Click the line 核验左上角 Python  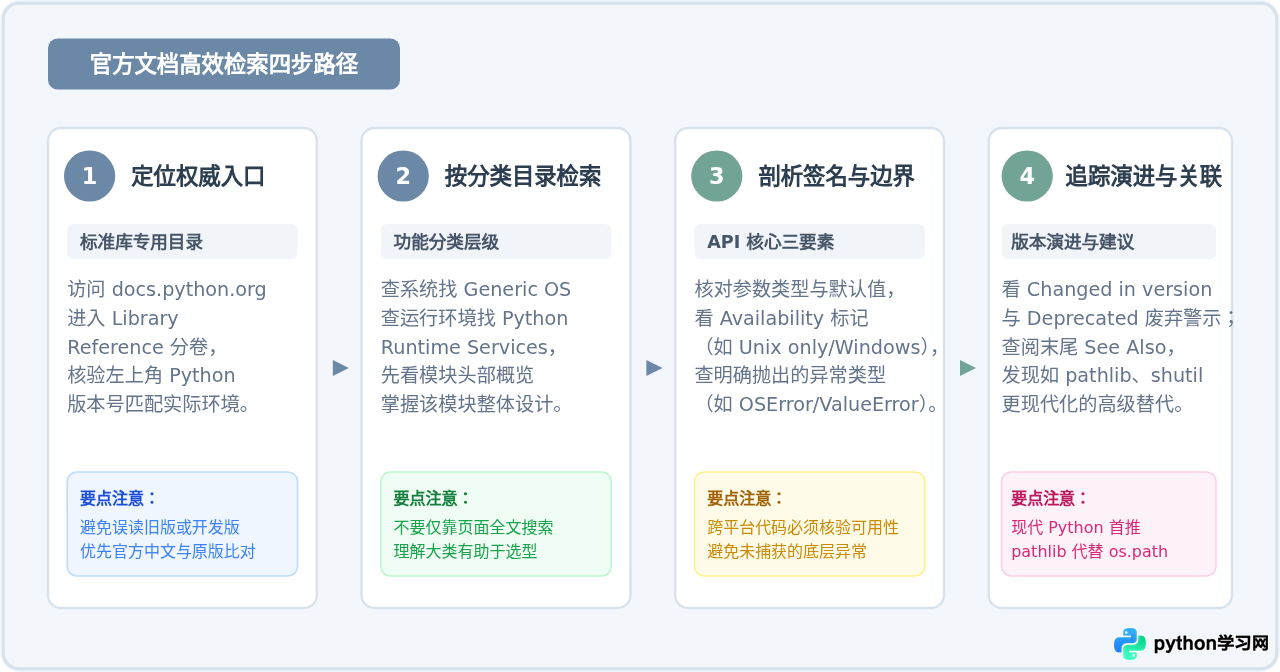tap(151, 376)
